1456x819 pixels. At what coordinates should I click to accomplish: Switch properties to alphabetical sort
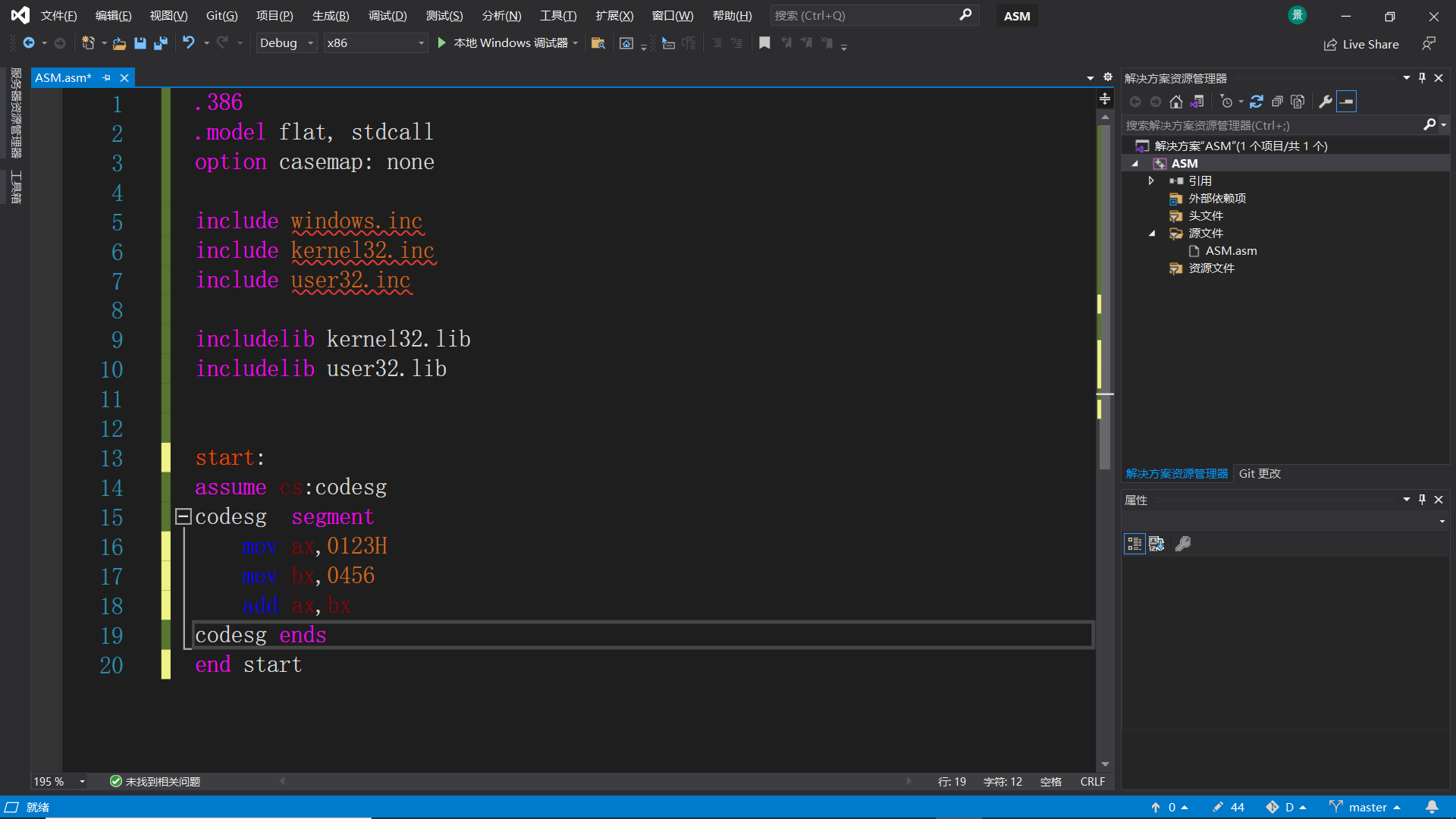[x=1156, y=544]
